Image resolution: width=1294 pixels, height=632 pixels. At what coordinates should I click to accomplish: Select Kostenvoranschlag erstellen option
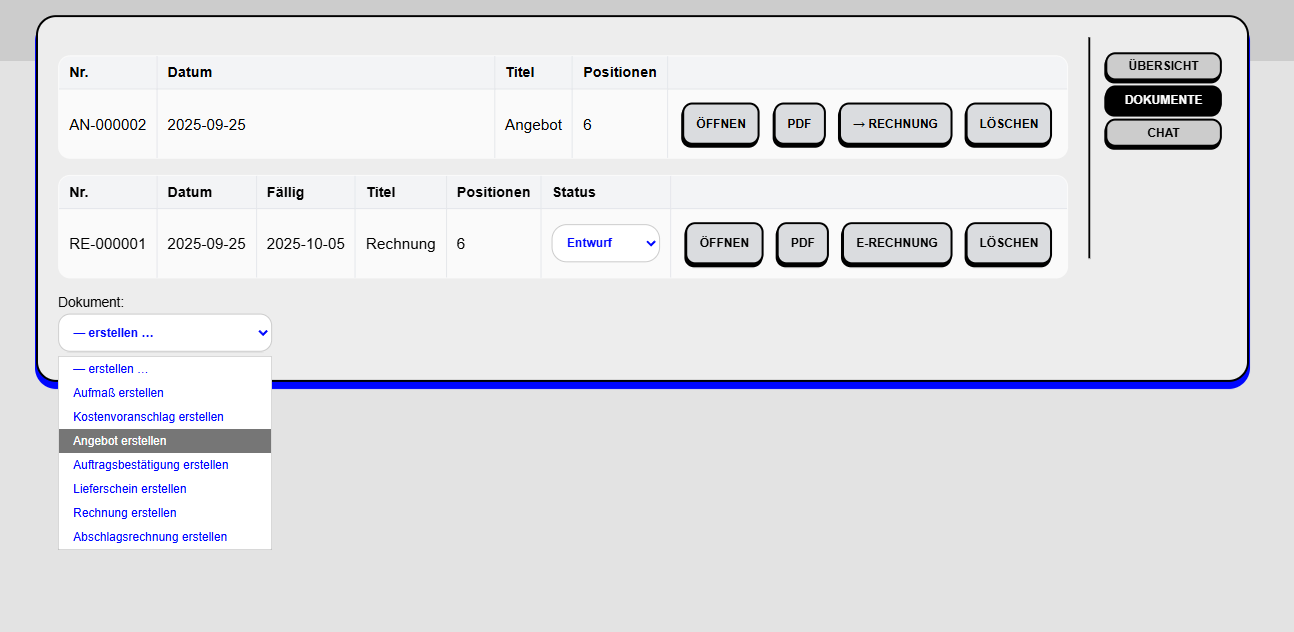click(x=148, y=417)
